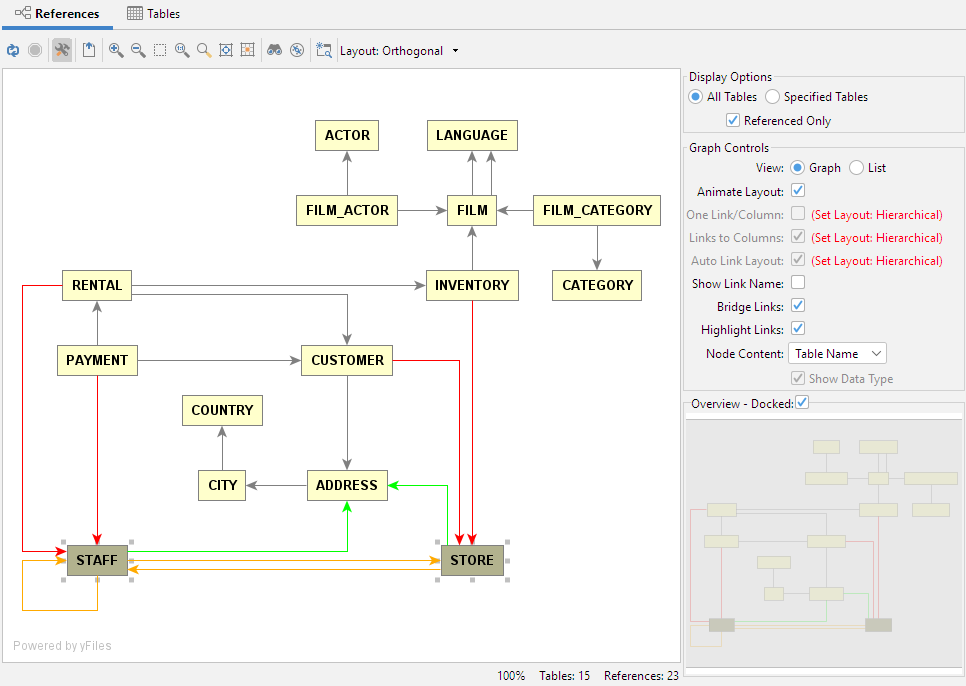The height and width of the screenshot is (686, 966).
Task: Activate the marquee zoom selection tool
Action: [x=160, y=50]
